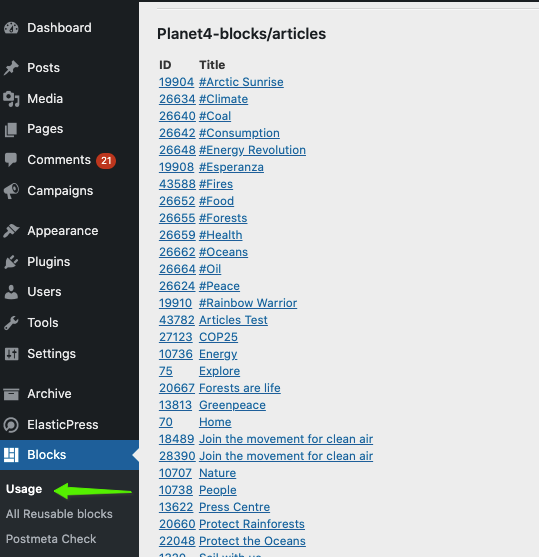Click the ElasticPress logo icon
This screenshot has width=539, height=557.
point(11,425)
